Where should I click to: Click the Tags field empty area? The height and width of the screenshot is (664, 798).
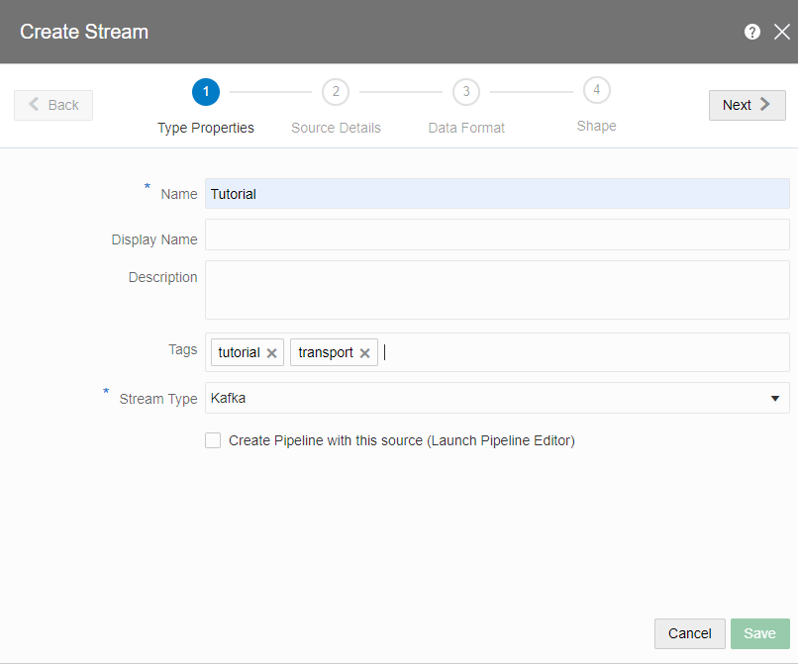[580, 352]
